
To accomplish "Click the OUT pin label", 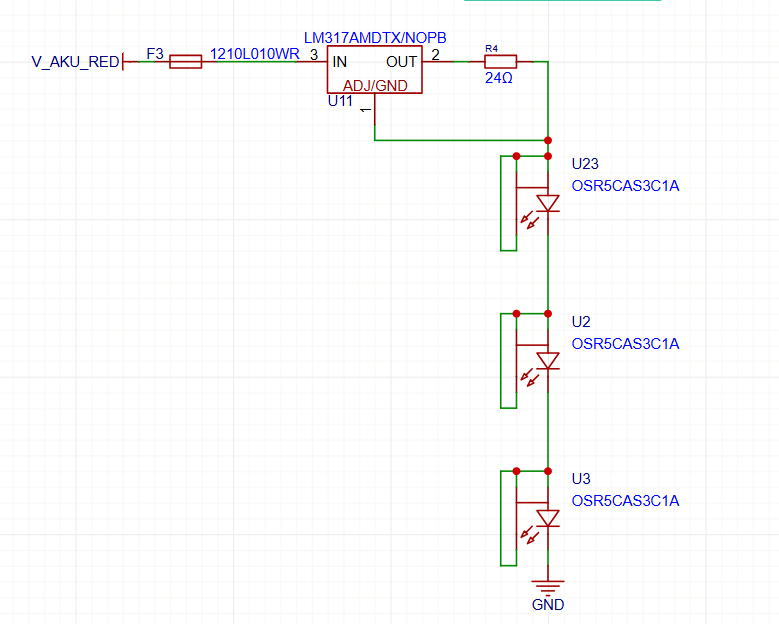I will tap(401, 62).
